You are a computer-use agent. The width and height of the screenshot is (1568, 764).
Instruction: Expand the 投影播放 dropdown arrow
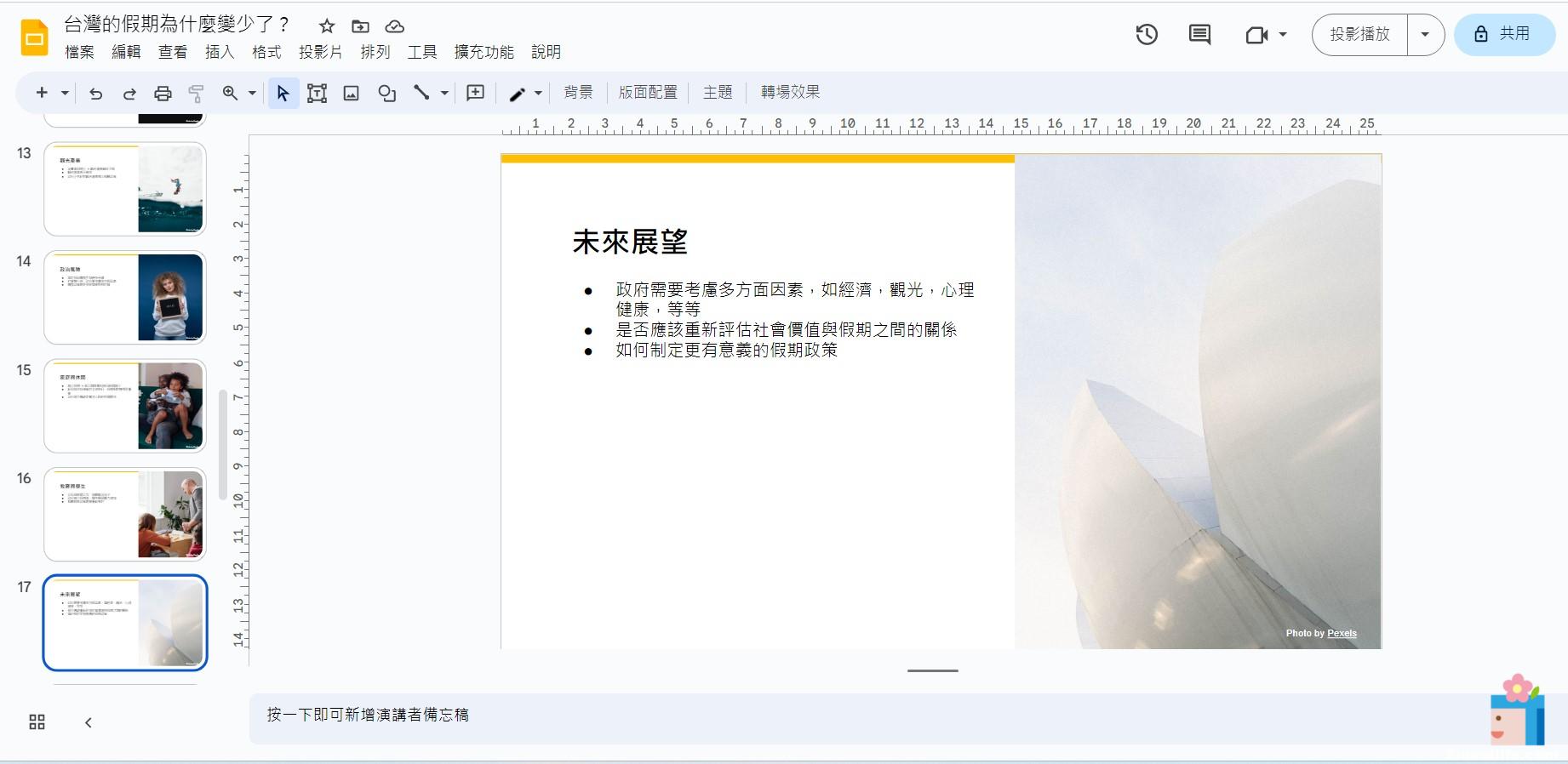point(1425,35)
